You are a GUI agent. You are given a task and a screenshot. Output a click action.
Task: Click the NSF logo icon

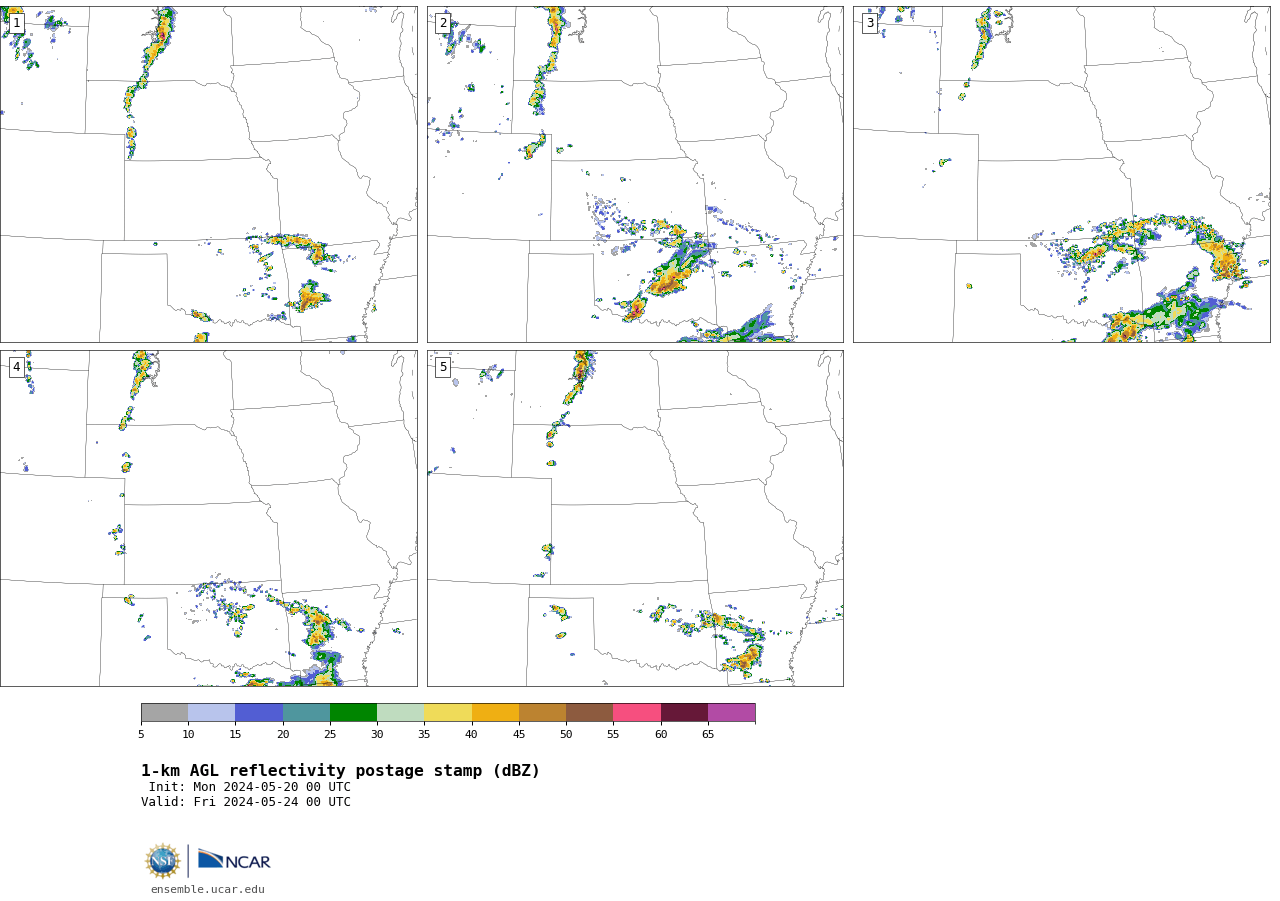[x=163, y=861]
